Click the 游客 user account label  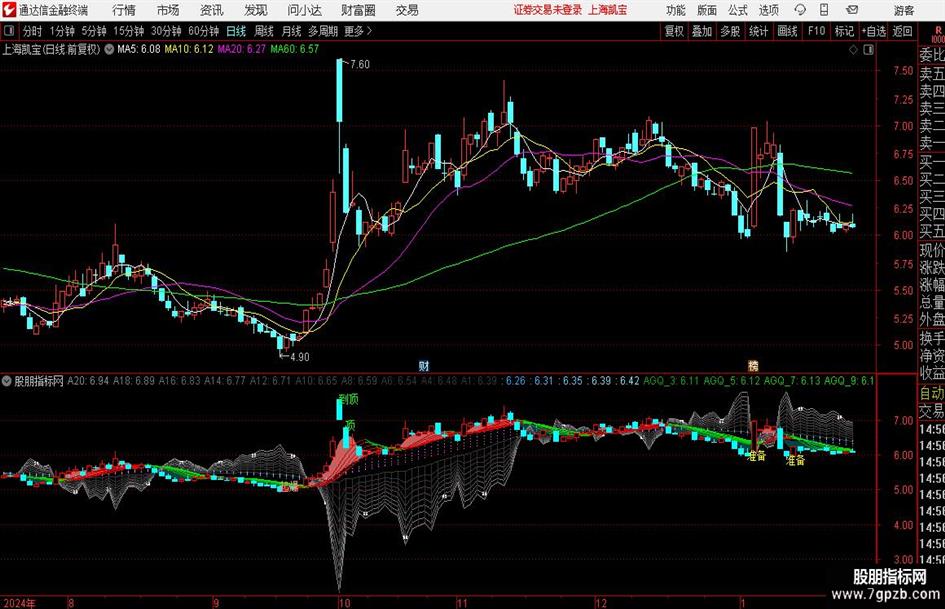click(903, 10)
